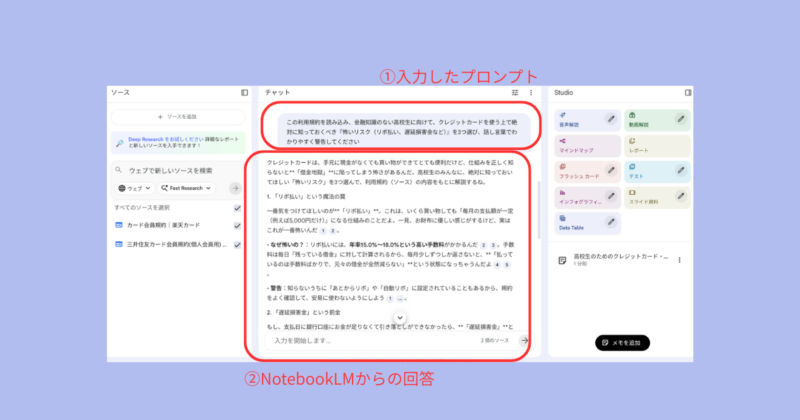
Task: Uncheck the カード会員規約 | 楽天カード source
Action: (237, 225)
